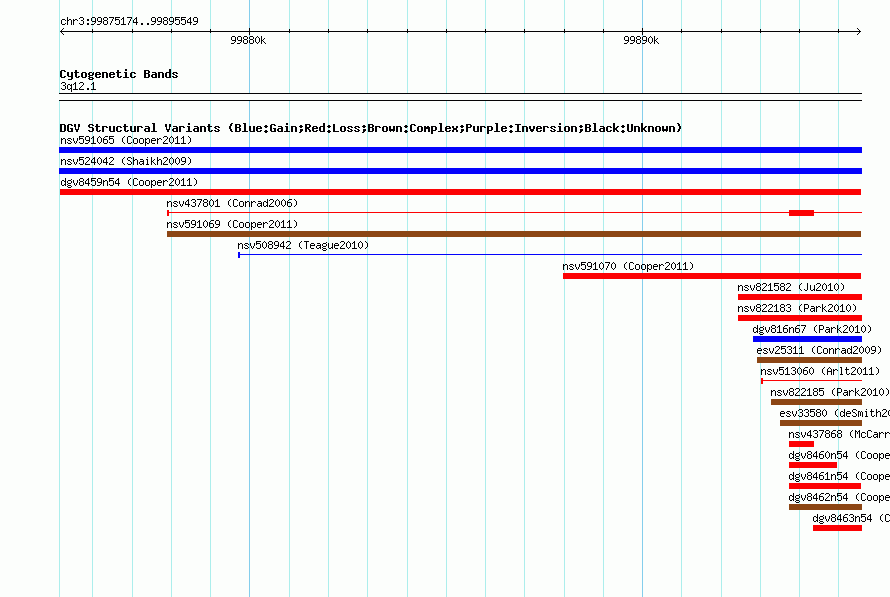This screenshot has width=890, height=597.
Task: Open the esv25311 (Conrad2009) label
Action: tap(820, 350)
